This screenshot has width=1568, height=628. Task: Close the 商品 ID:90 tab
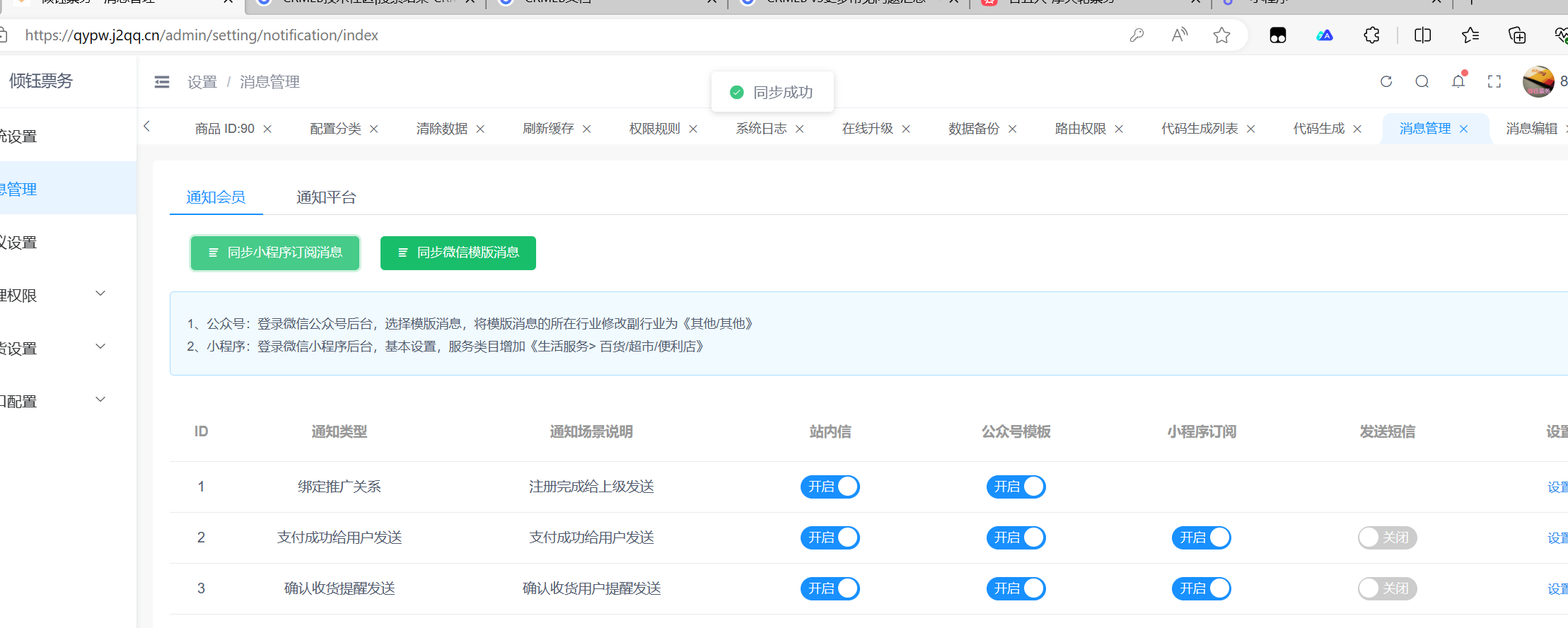coord(267,129)
